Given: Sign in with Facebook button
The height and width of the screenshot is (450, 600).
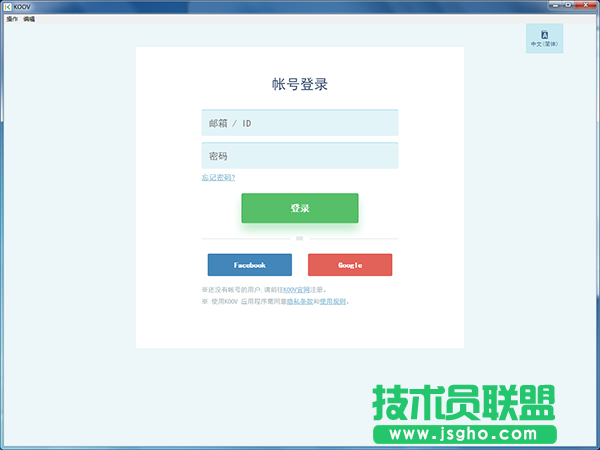Looking at the screenshot, I should tap(249, 265).
